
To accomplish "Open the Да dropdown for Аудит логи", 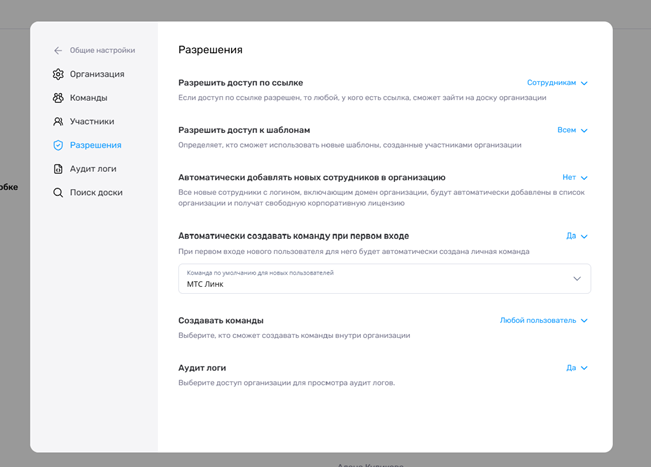I will (x=577, y=367).
